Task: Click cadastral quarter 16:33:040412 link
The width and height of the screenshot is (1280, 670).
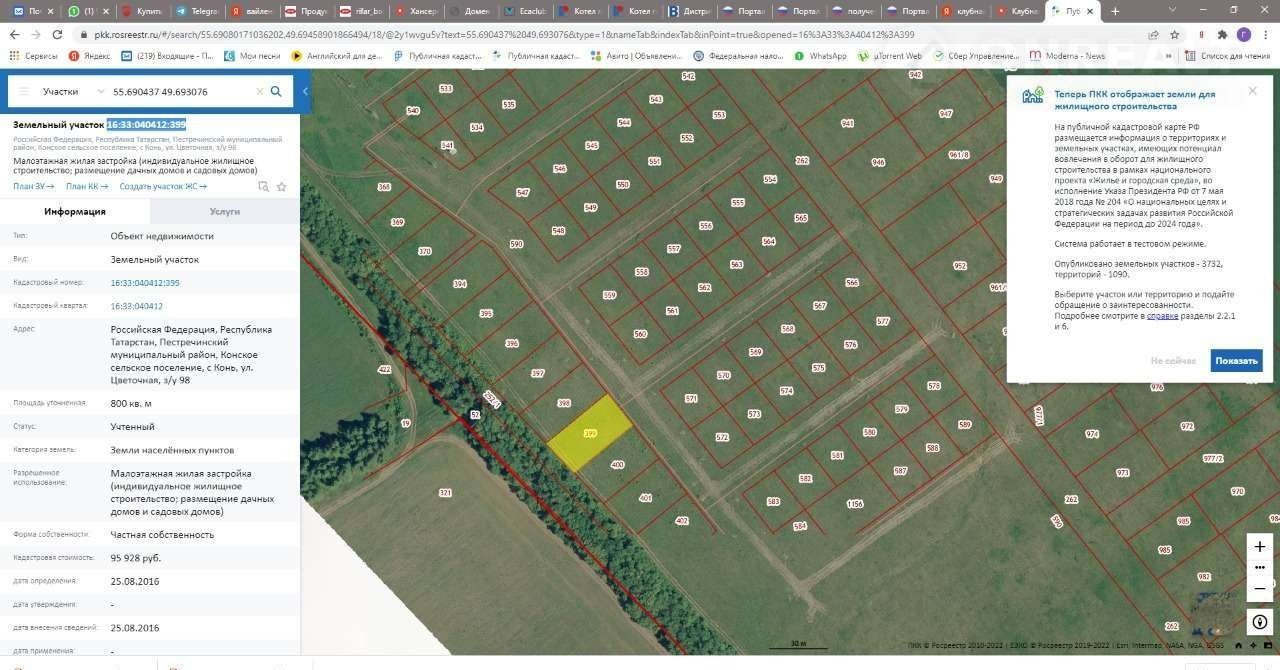Action: [x=136, y=306]
